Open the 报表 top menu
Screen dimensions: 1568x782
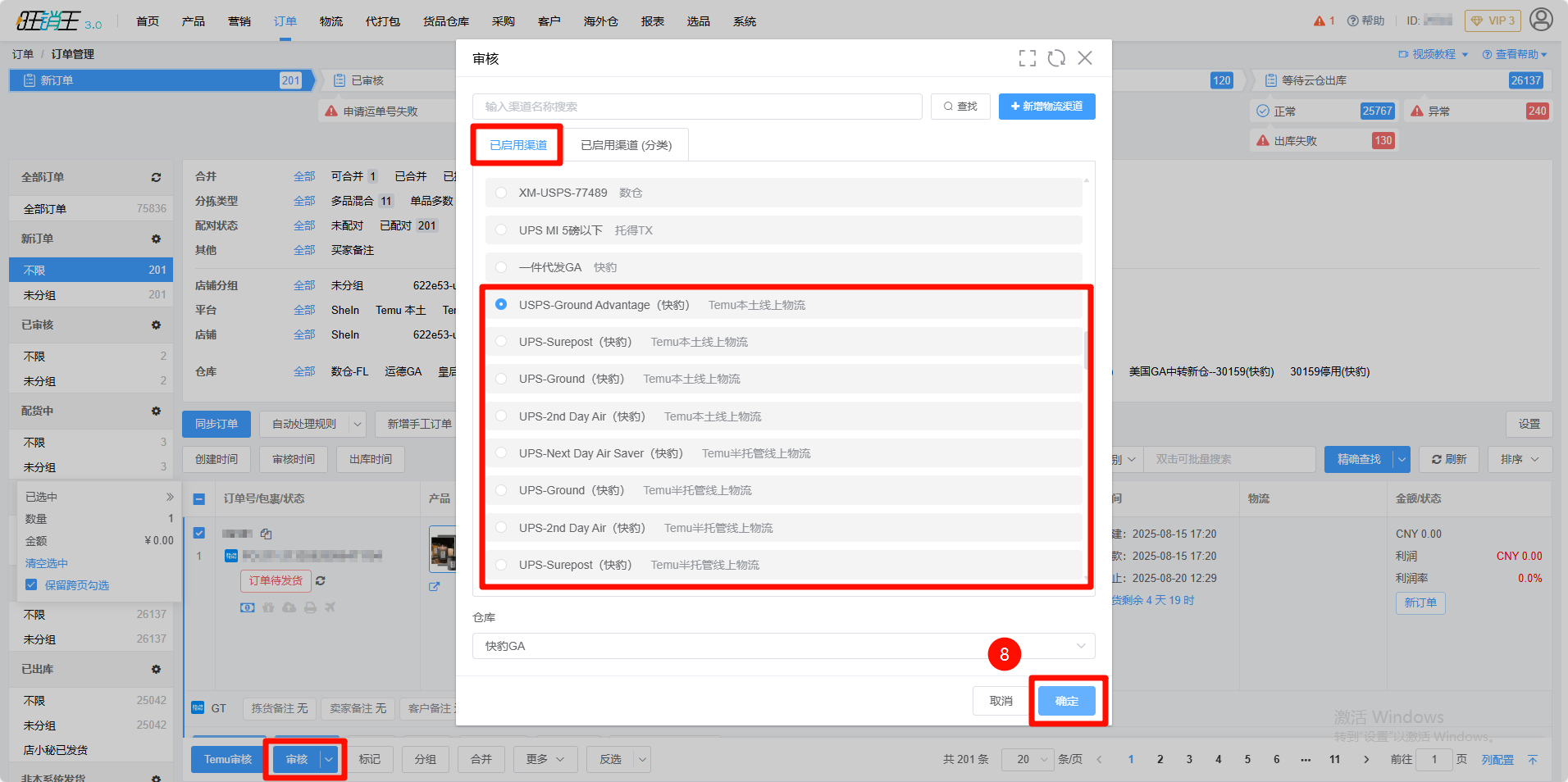[653, 21]
